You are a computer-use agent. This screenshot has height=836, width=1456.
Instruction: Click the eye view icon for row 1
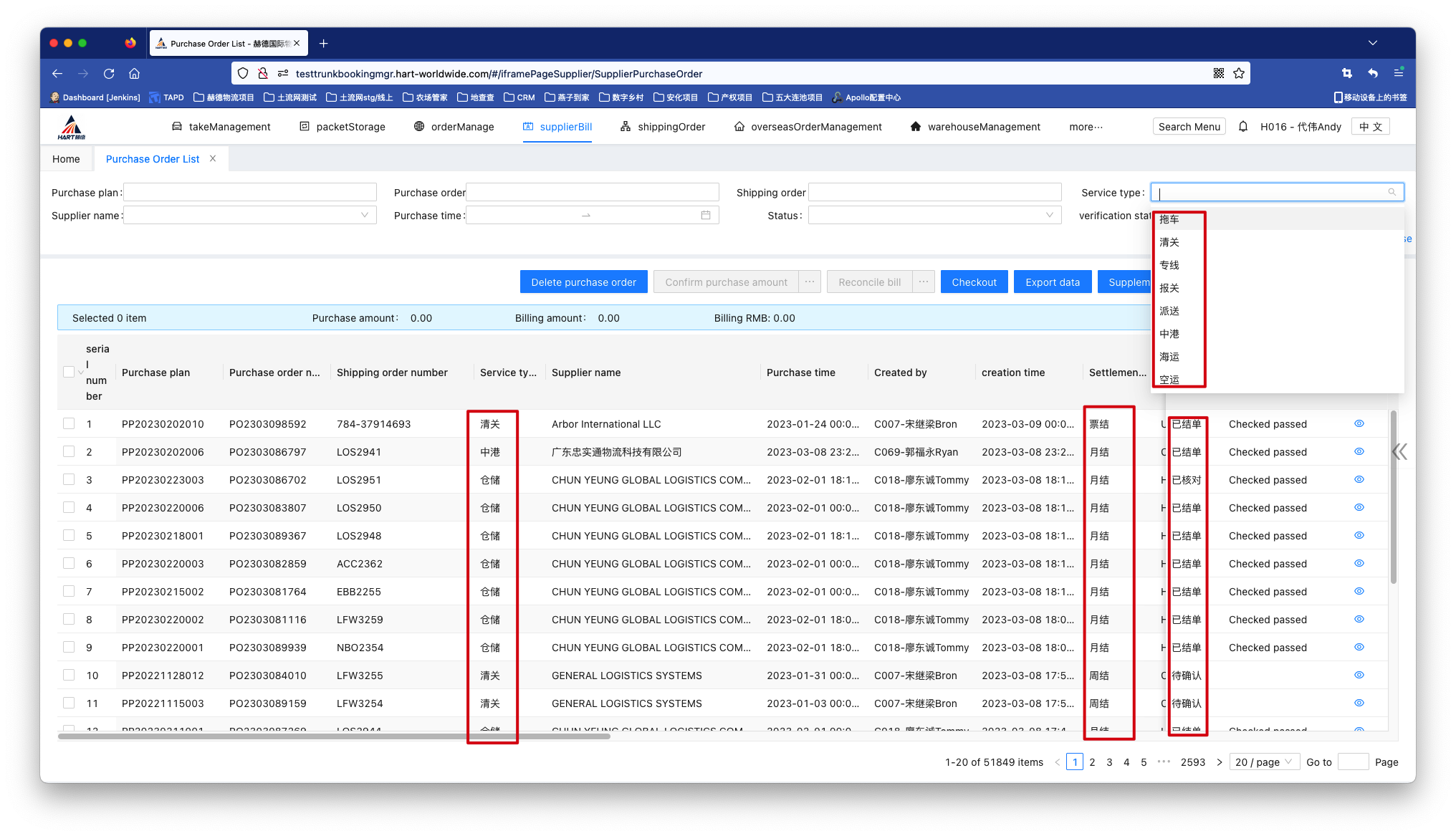1359,424
